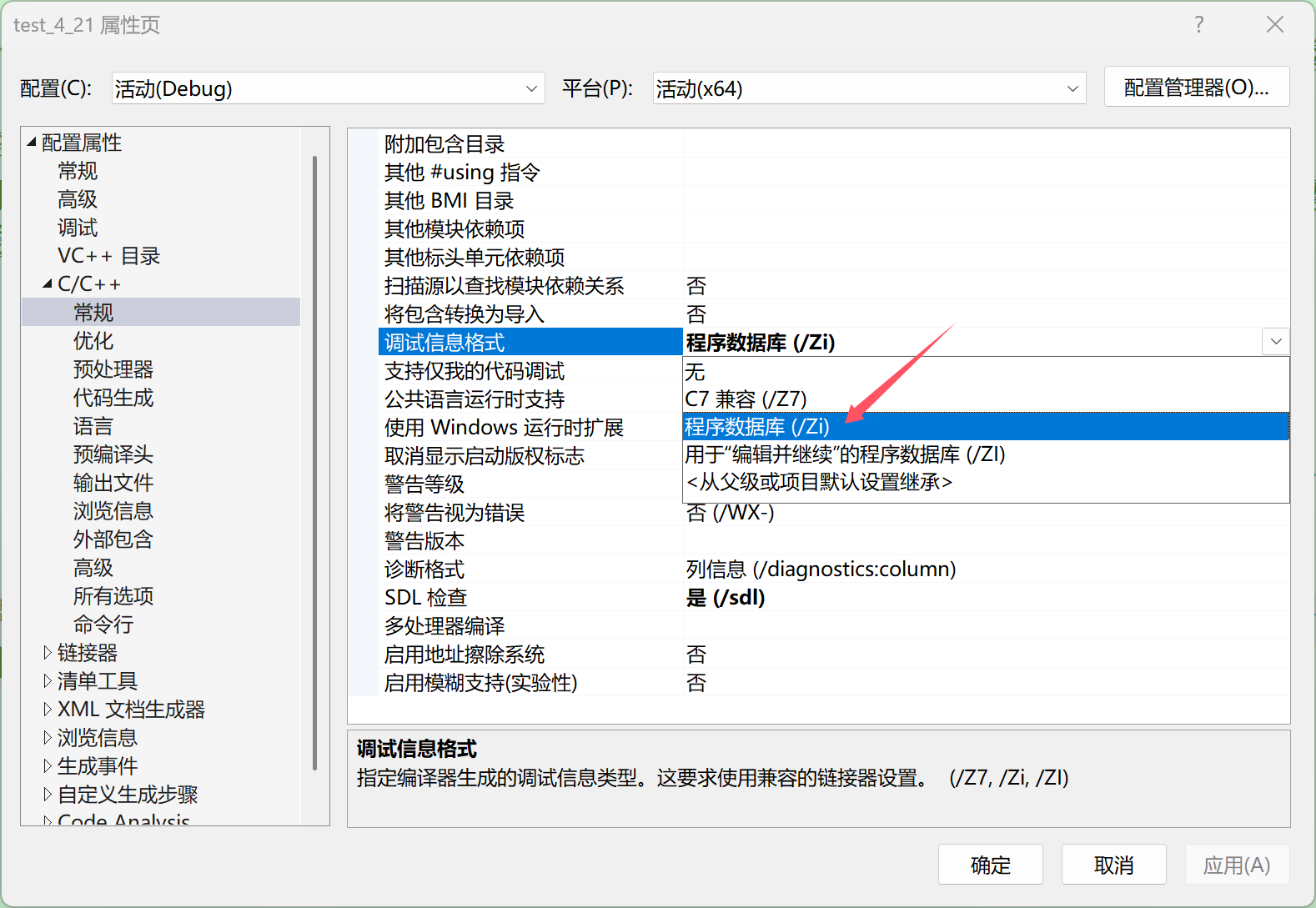Click the 取消 button

(1114, 865)
